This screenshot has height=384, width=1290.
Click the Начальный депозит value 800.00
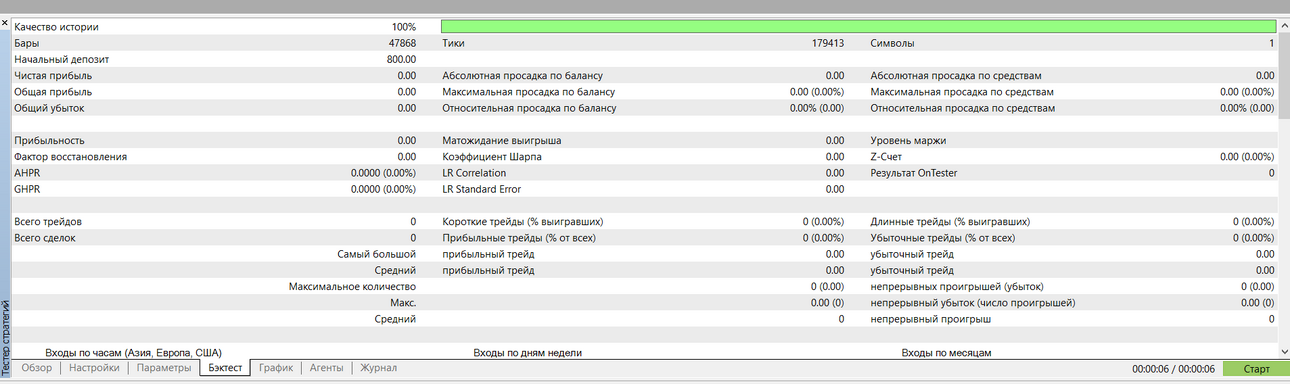[401, 59]
